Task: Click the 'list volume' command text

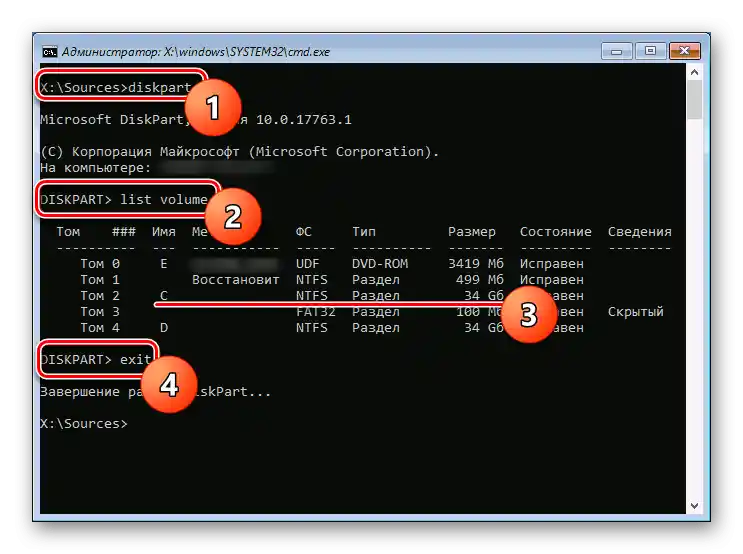Action: [163, 200]
